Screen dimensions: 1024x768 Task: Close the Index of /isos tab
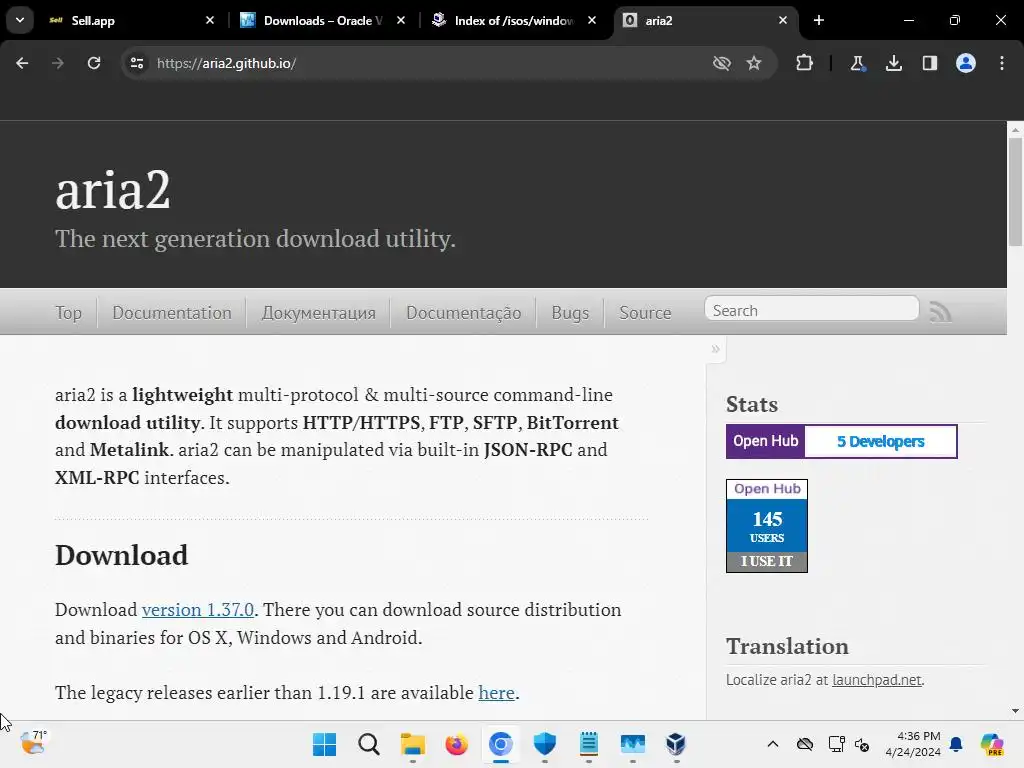[592, 20]
